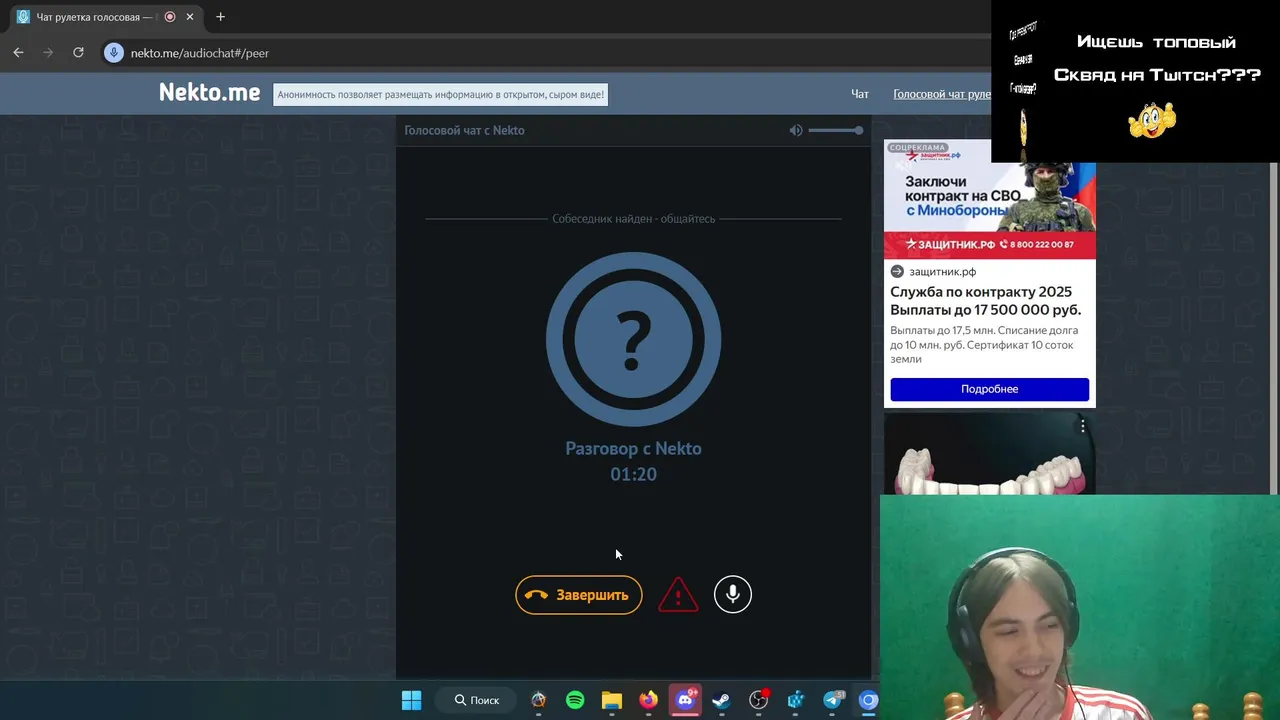Click the Разговор с Nekto label
Image resolution: width=1280 pixels, height=720 pixels.
(633, 448)
